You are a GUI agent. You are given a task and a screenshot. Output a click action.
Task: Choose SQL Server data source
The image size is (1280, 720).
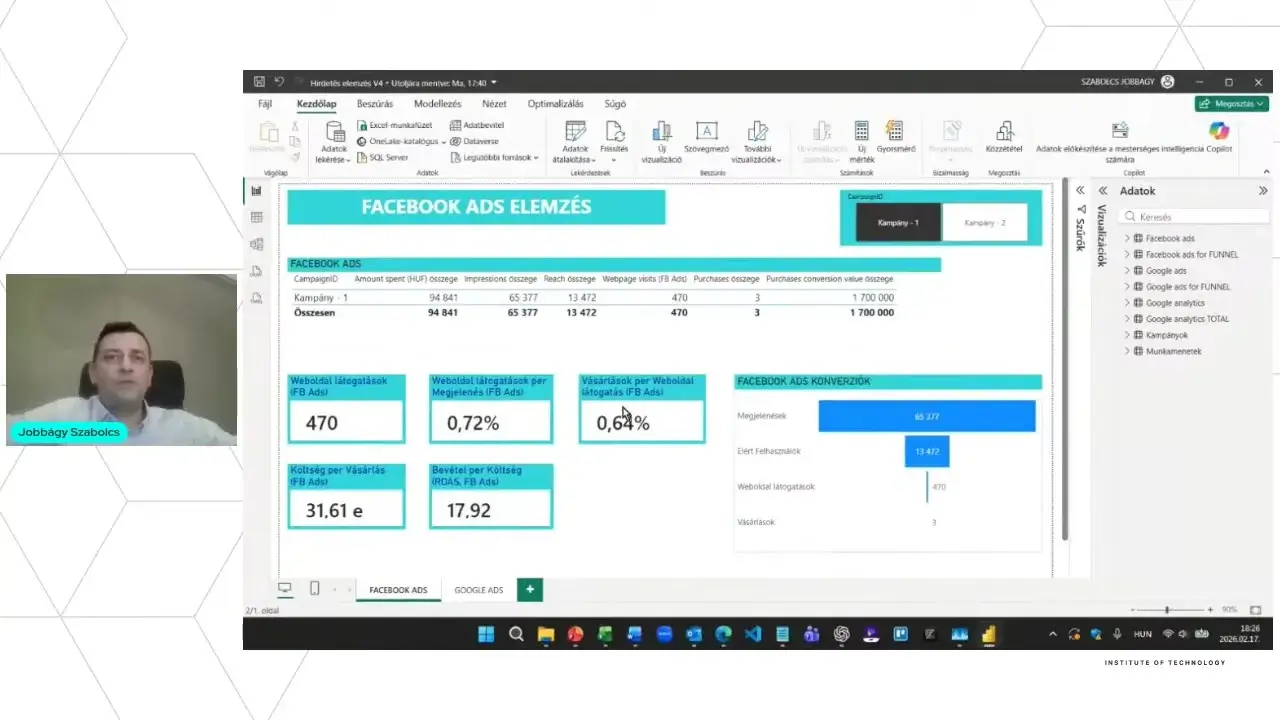[382, 157]
